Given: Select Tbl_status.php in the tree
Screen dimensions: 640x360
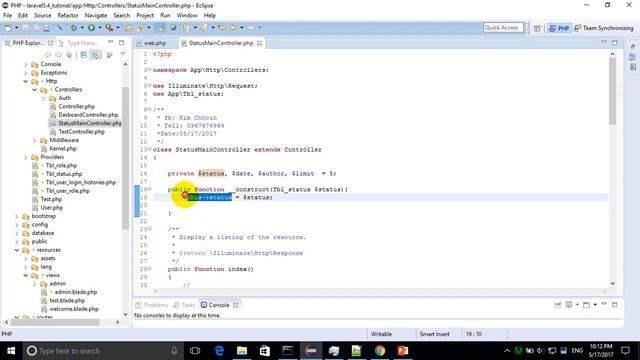Looking at the screenshot, I should (x=64, y=174).
